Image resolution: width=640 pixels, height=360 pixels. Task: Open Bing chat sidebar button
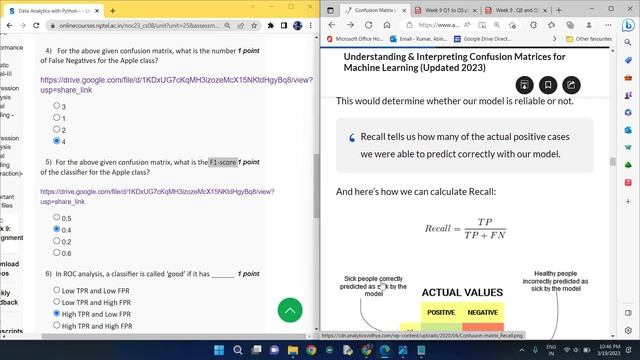628,25
